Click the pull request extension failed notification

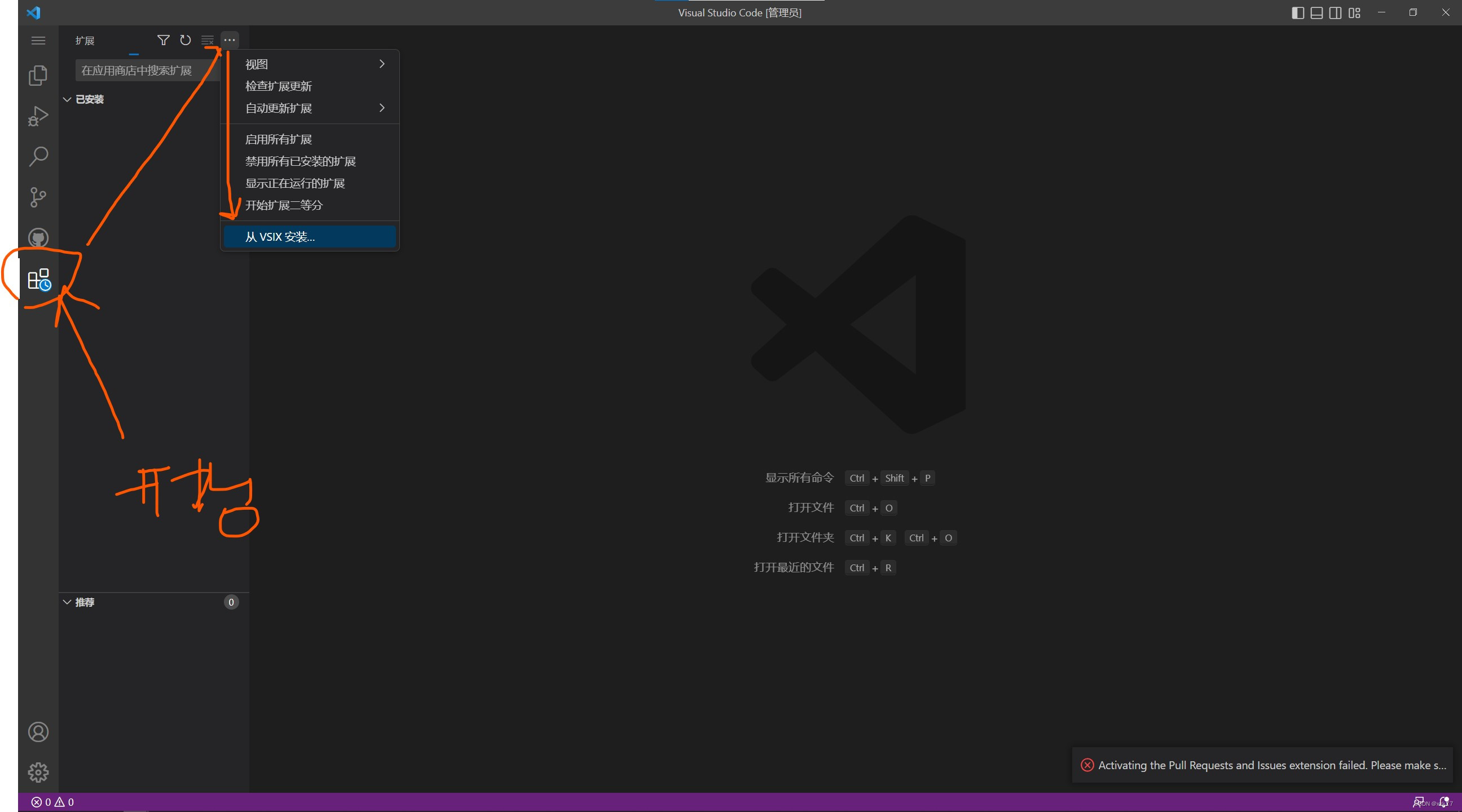pos(1262,765)
